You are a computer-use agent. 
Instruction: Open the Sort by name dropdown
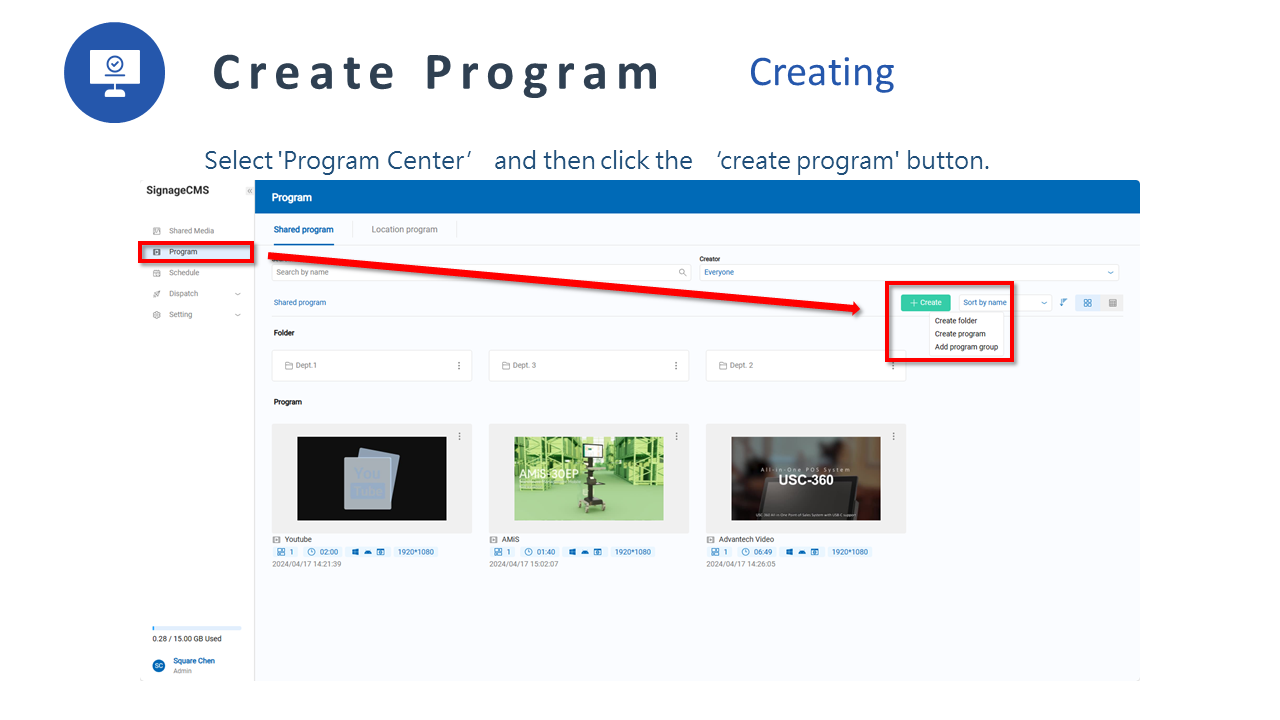pyautogui.click(x=1004, y=303)
